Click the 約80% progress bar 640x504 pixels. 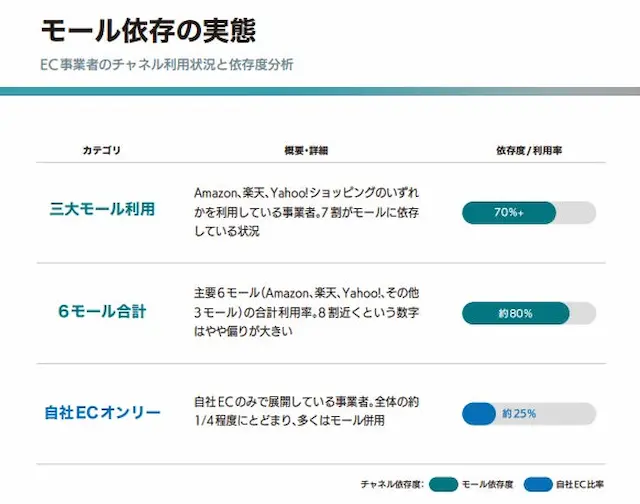click(x=528, y=313)
